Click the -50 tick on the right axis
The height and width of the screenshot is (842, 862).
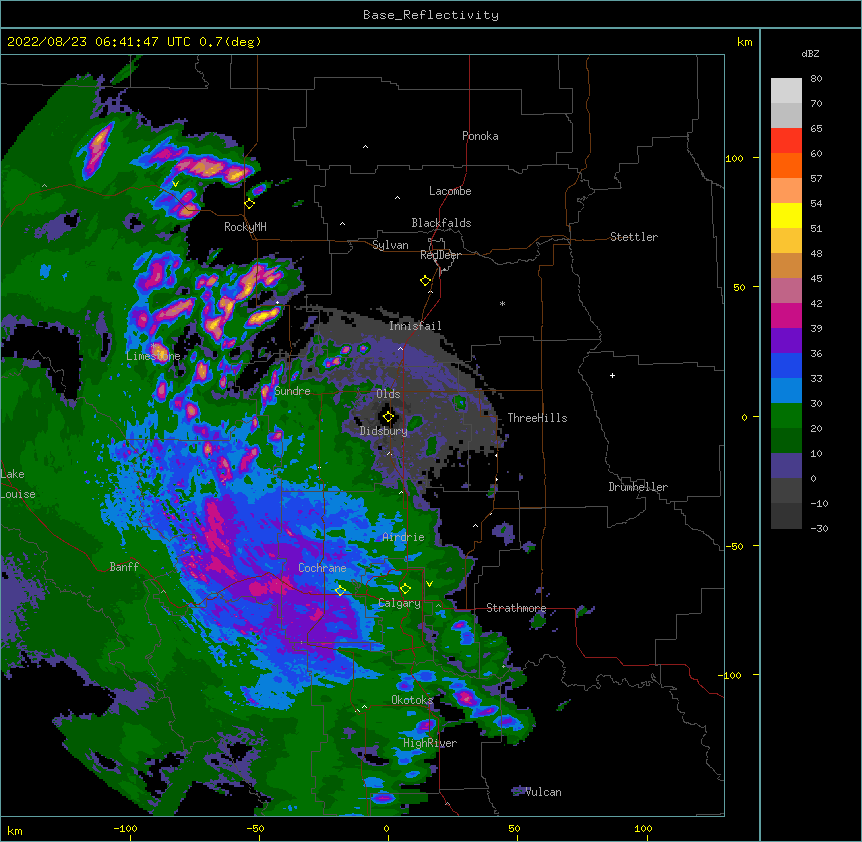pyautogui.click(x=734, y=546)
